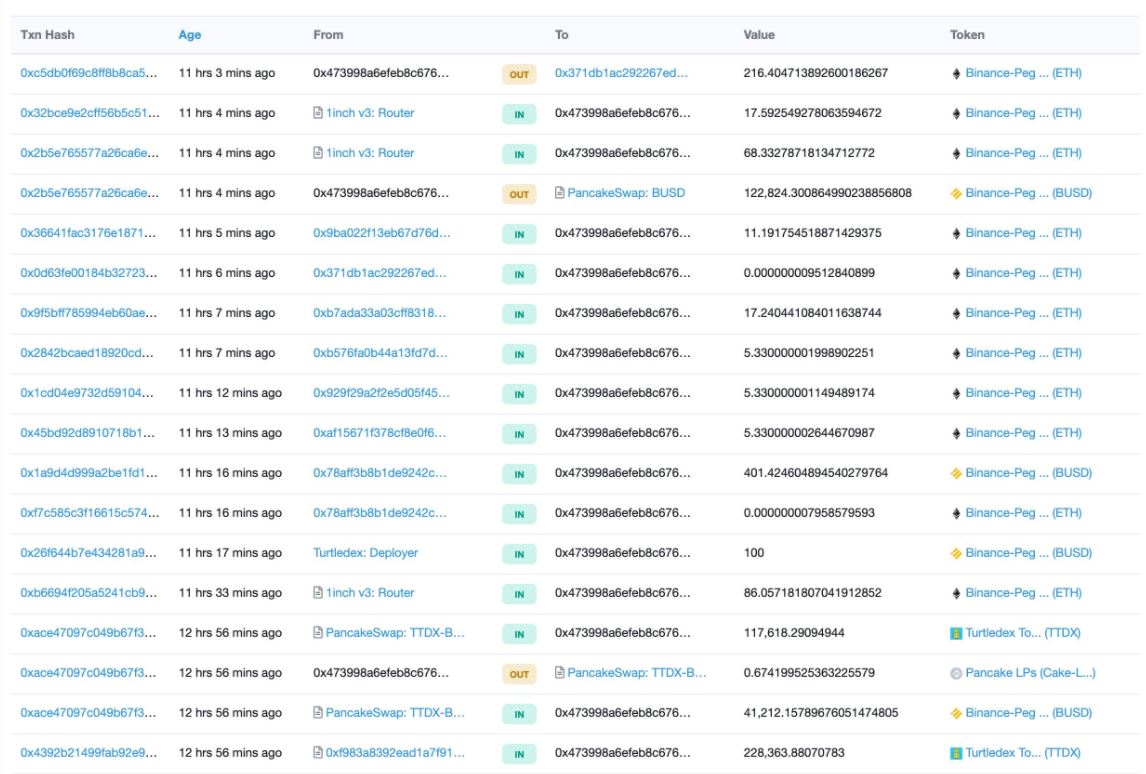Click the BUSD icon in the value 100 row
1146x774 pixels.
click(x=956, y=553)
